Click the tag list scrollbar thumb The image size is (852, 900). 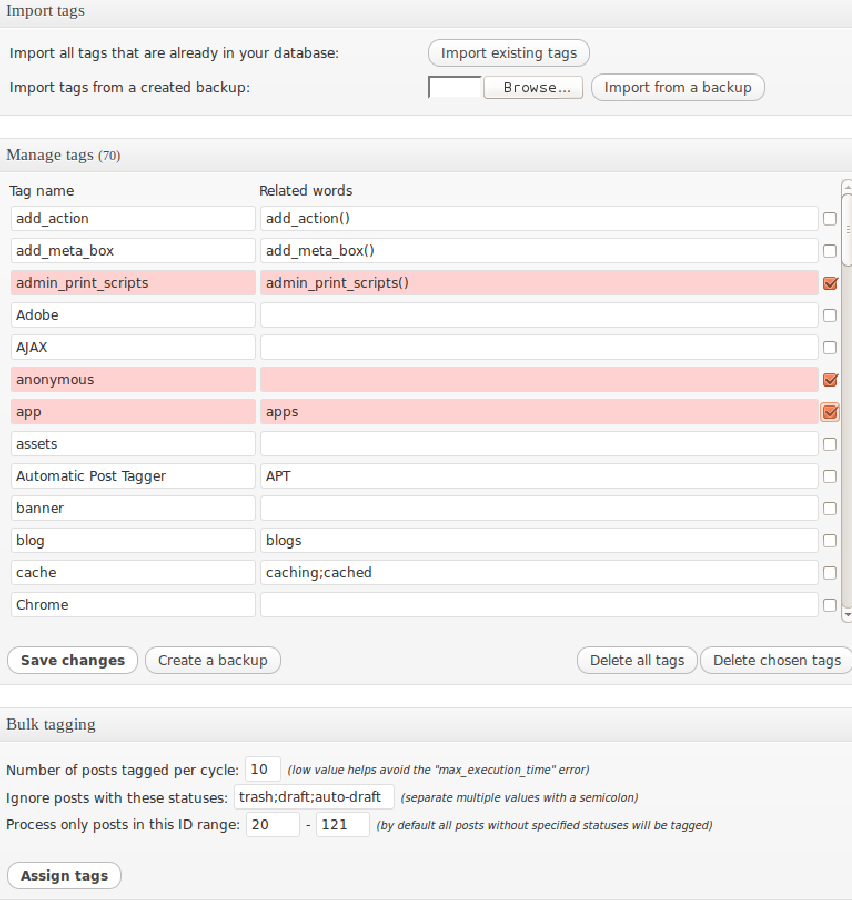click(x=847, y=230)
